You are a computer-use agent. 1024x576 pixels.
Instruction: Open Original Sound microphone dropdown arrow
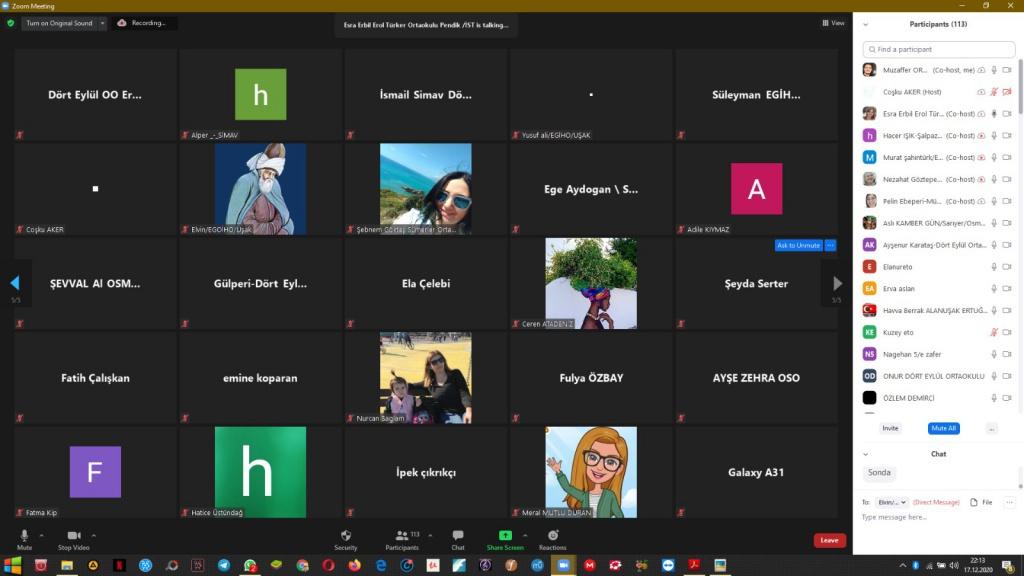click(x=102, y=23)
